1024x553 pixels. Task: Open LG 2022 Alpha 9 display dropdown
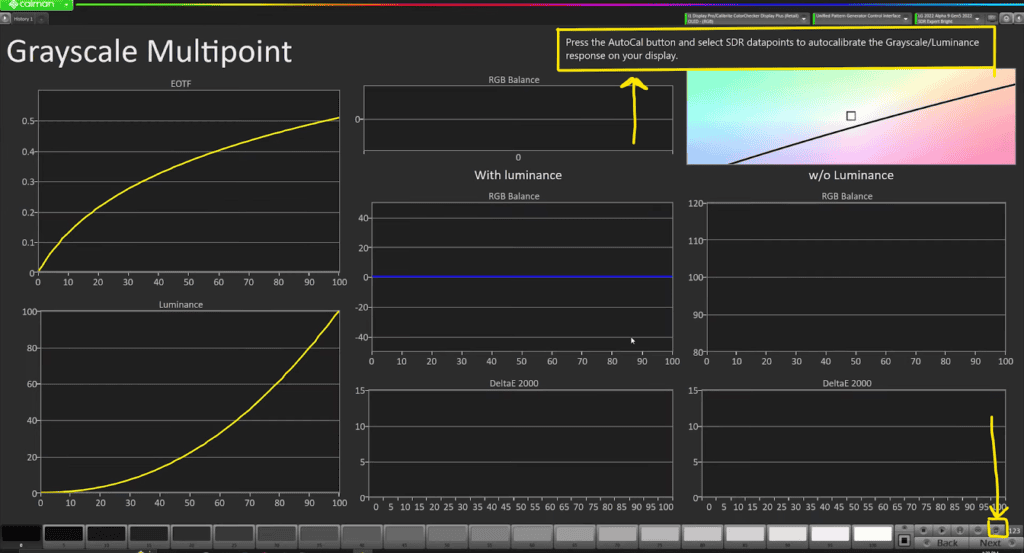950,18
